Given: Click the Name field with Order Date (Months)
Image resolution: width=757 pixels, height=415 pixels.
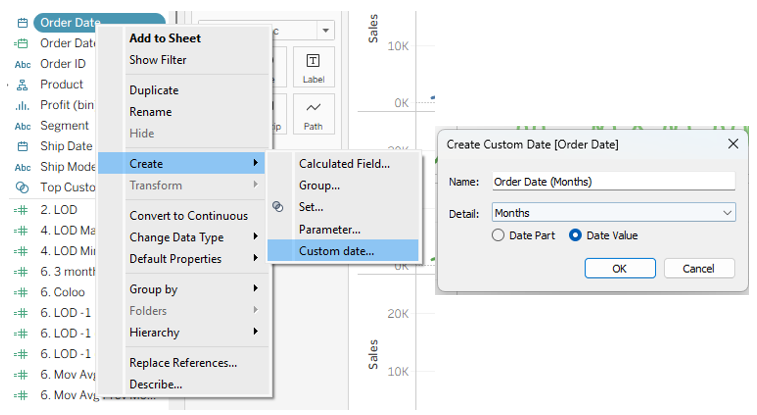Looking at the screenshot, I should pyautogui.click(x=614, y=181).
